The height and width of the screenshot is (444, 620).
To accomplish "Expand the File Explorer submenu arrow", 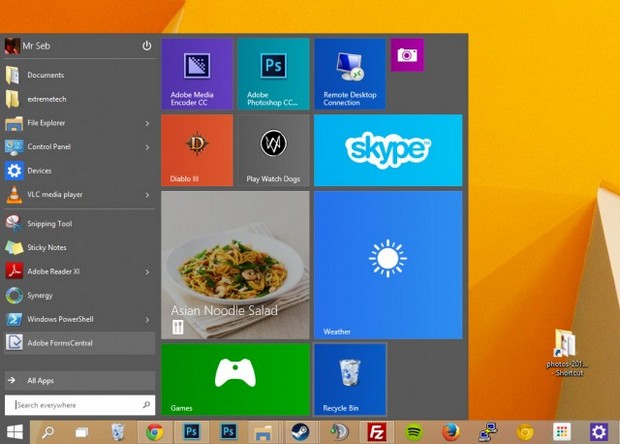I will point(147,124).
